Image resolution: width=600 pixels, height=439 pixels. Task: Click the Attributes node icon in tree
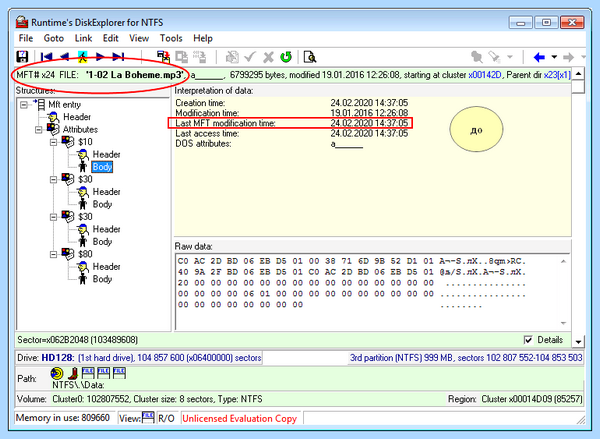pyautogui.click(x=53, y=129)
